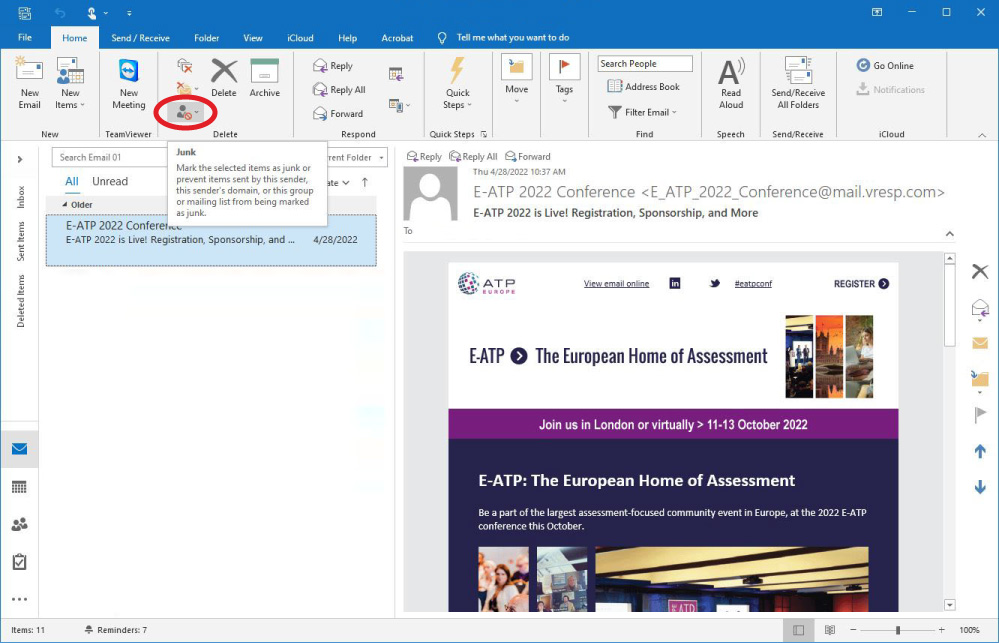The width and height of the screenshot is (999, 643).
Task: Click the Ignore conversation icon
Action: point(185,65)
